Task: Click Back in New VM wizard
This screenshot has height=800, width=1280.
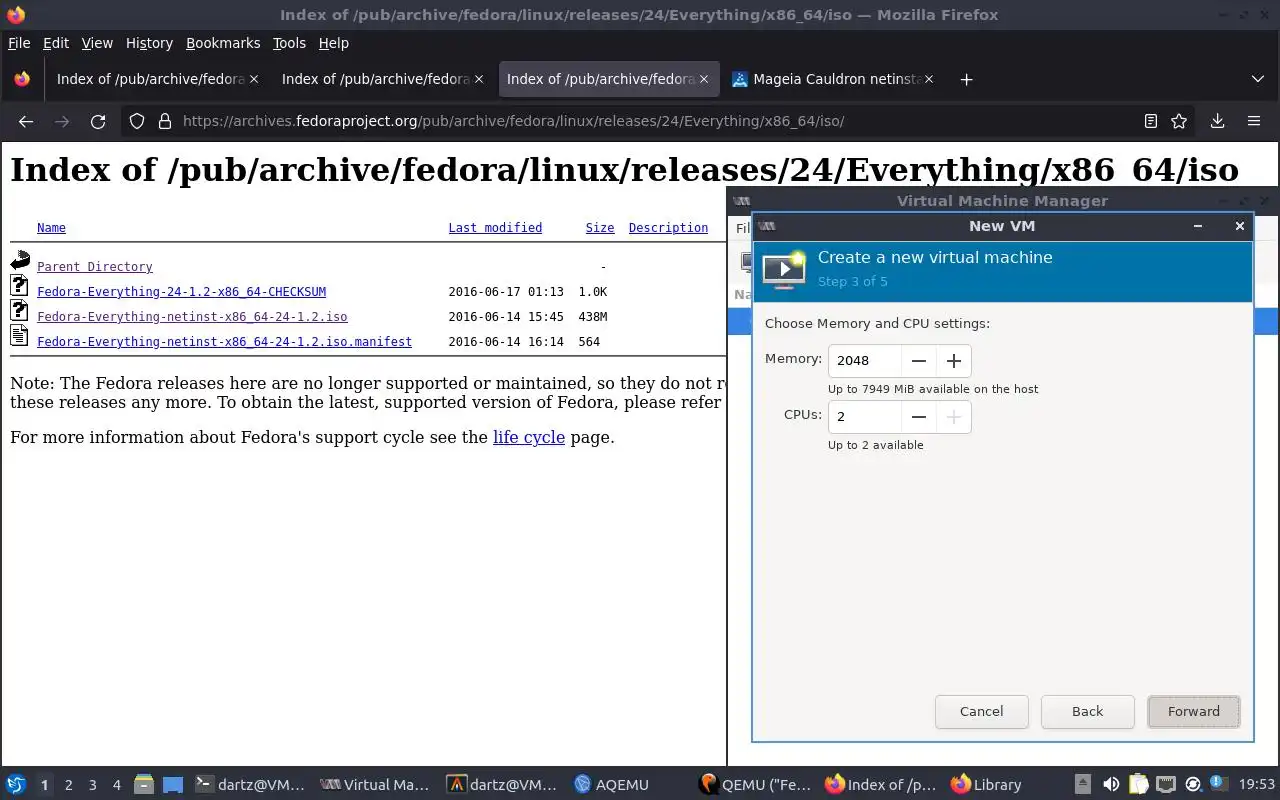Action: coord(1087,711)
